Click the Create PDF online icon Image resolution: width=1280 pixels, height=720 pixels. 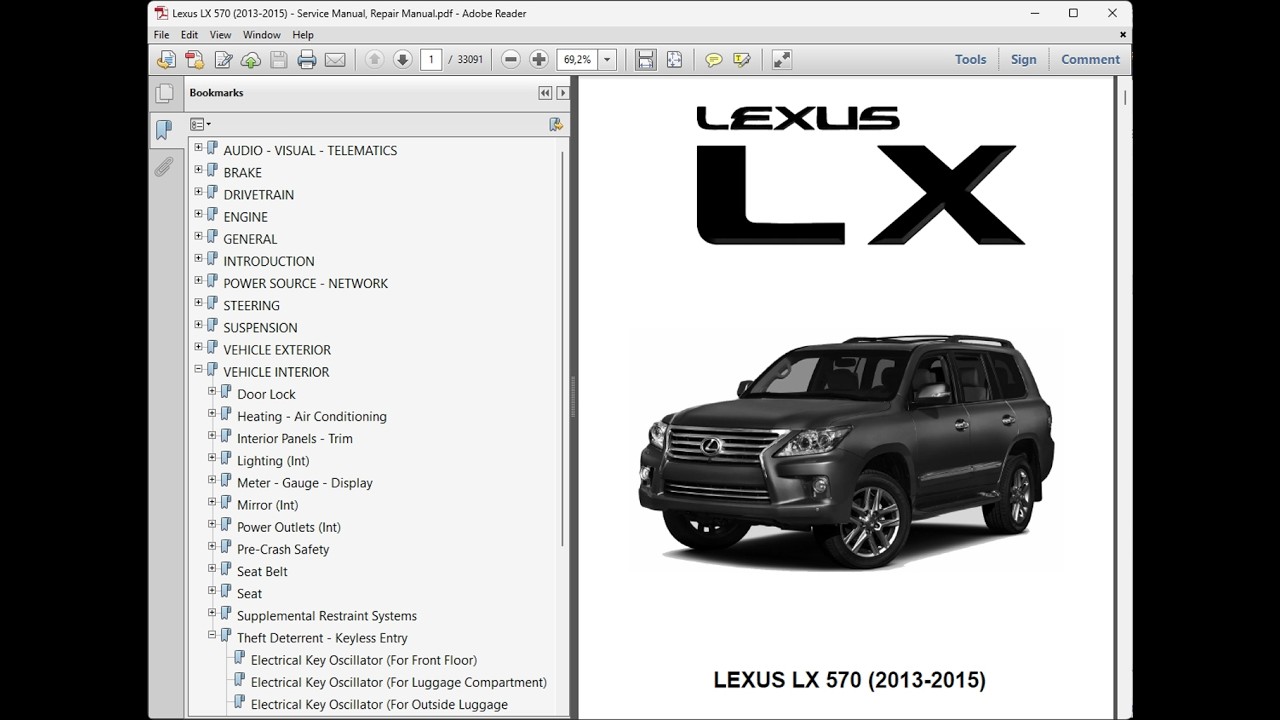point(194,60)
